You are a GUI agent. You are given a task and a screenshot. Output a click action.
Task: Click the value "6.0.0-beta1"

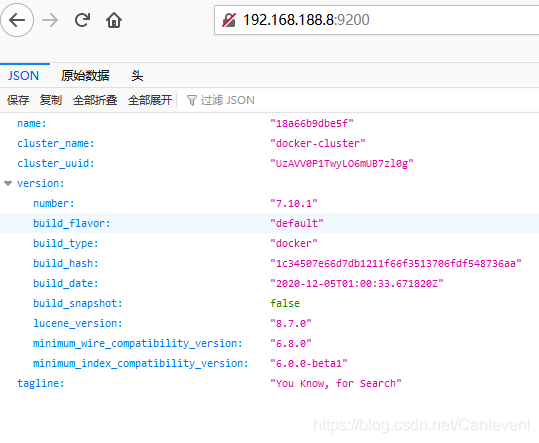point(309,363)
